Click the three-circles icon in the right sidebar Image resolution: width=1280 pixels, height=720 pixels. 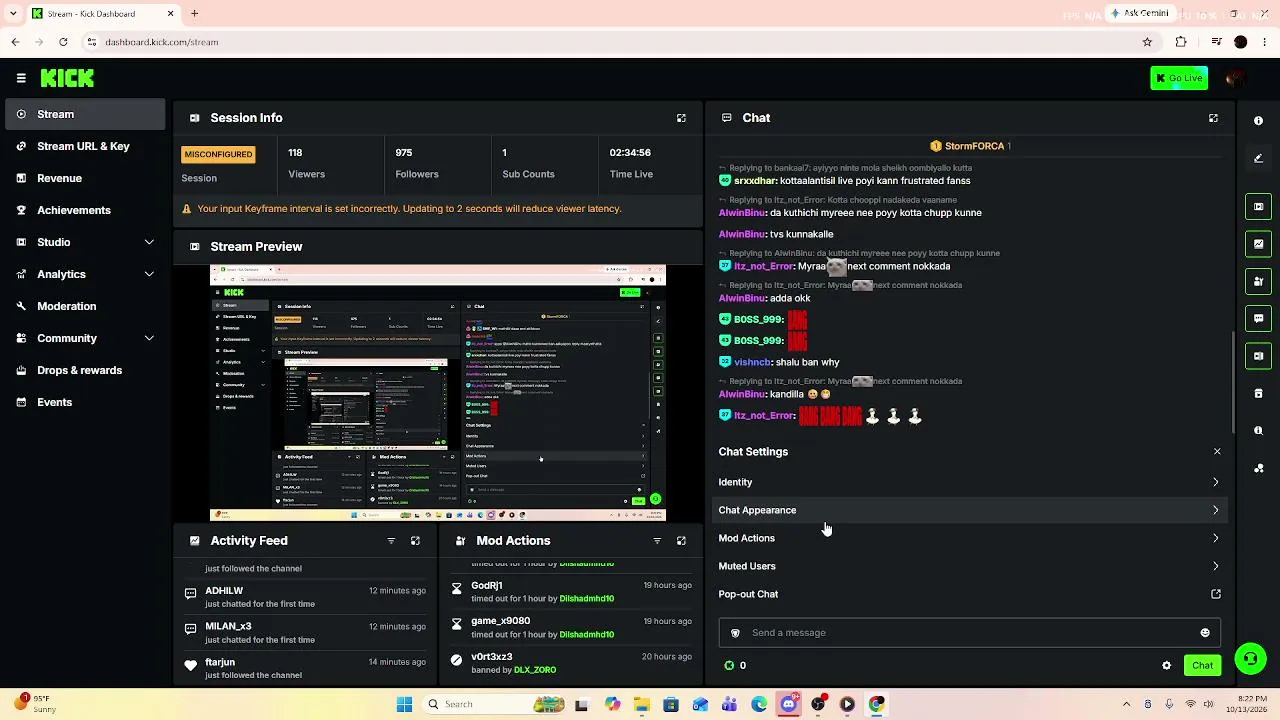tap(1258, 467)
